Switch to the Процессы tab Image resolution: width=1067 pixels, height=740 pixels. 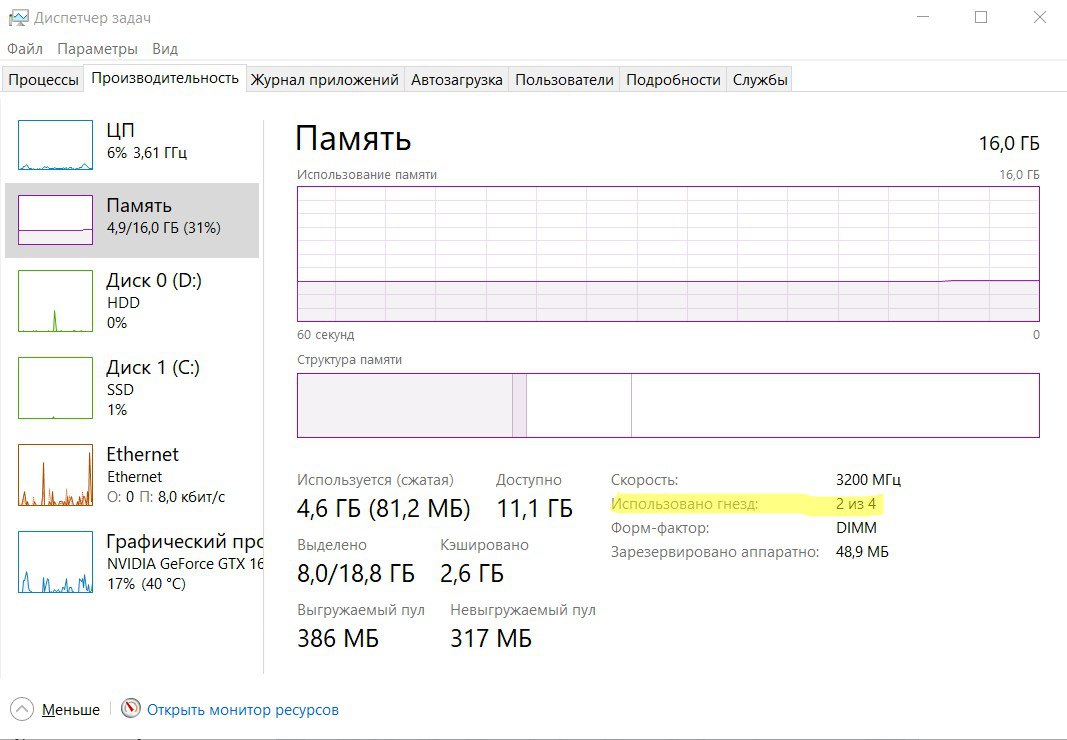tap(43, 80)
